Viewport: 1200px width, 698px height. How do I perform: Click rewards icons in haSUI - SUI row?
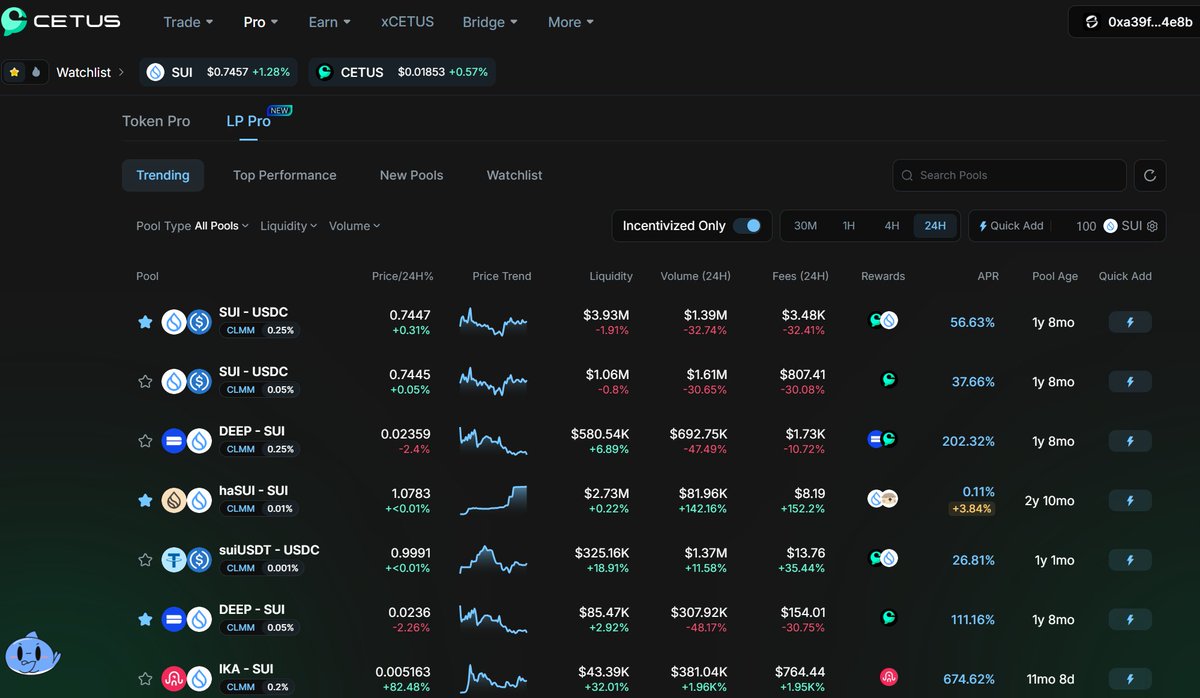tap(882, 499)
